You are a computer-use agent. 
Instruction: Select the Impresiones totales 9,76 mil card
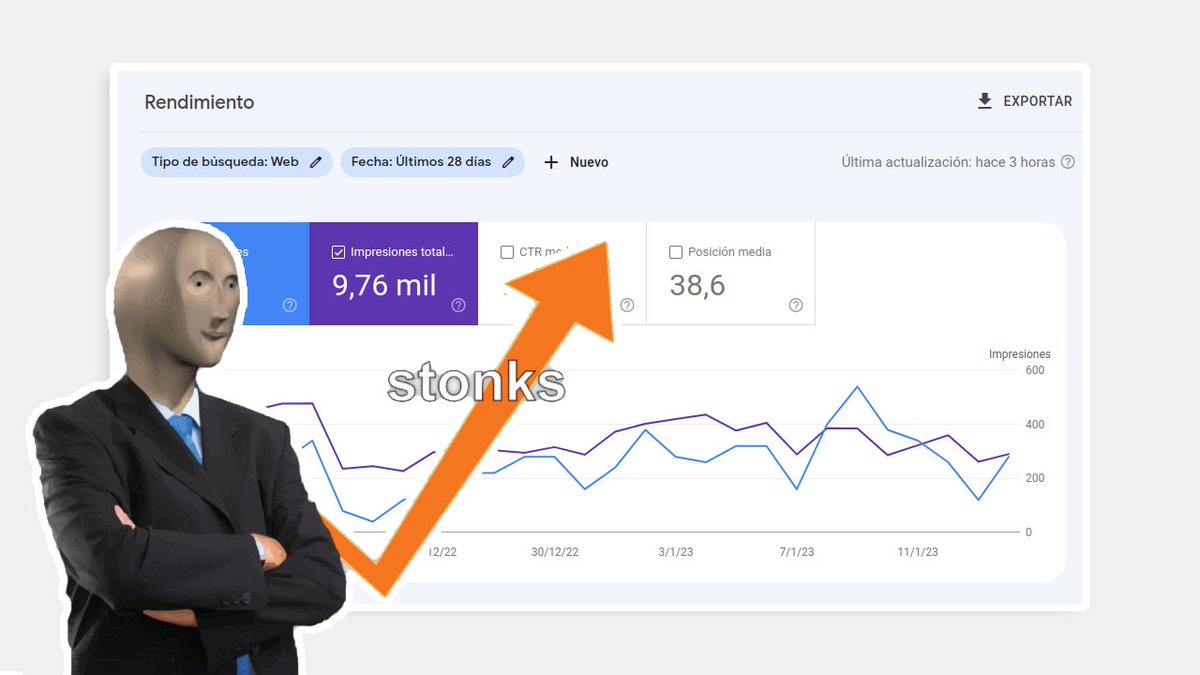(x=393, y=274)
